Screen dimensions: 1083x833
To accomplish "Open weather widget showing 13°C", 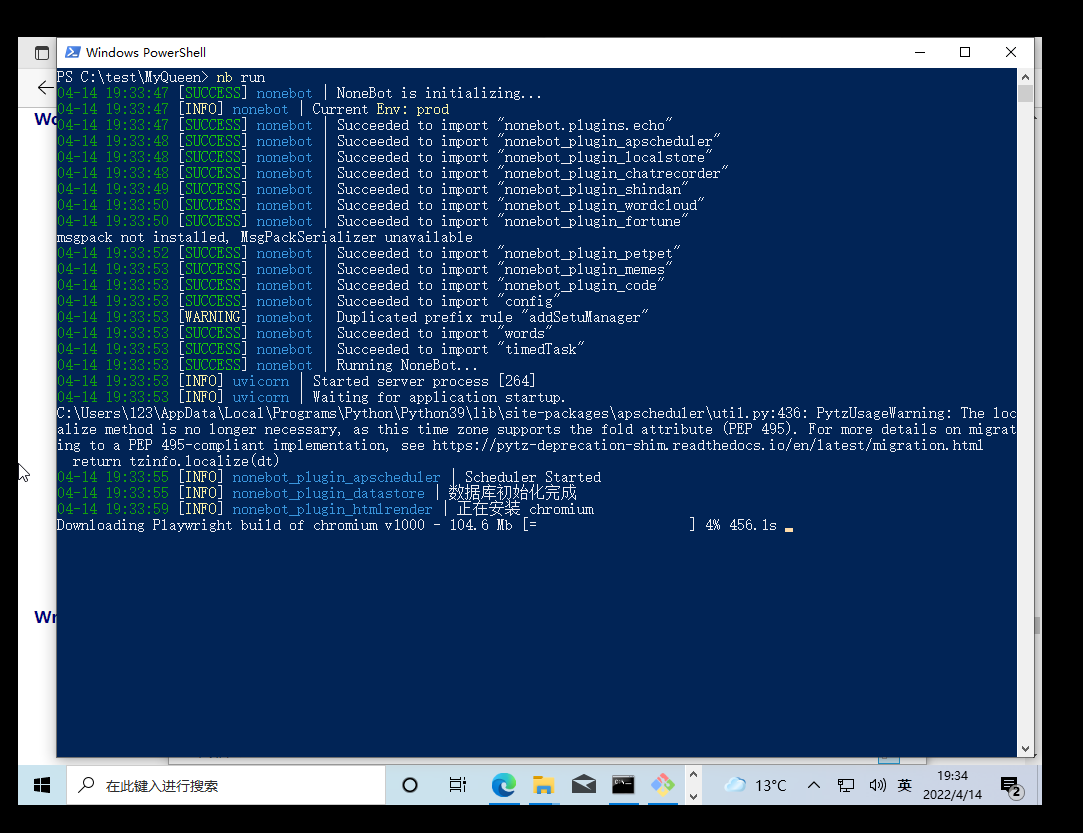I will coord(755,785).
